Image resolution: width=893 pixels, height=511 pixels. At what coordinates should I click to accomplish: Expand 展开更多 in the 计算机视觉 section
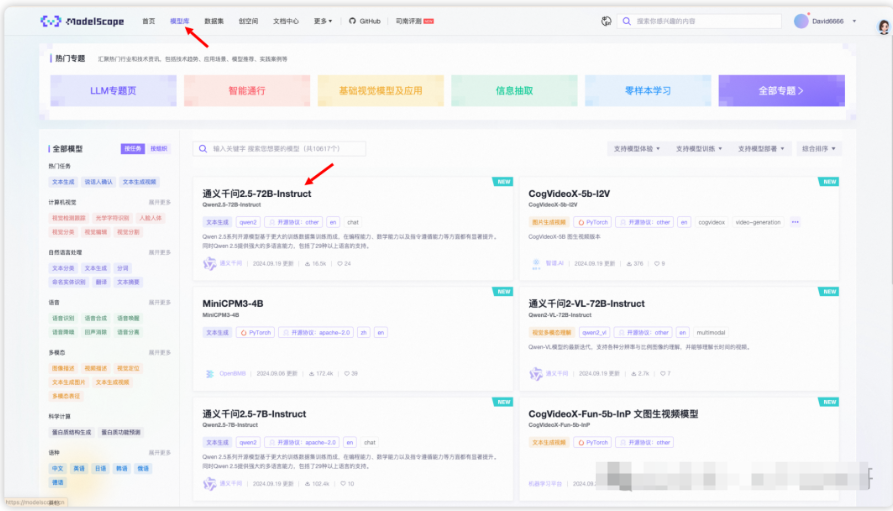coord(159,202)
